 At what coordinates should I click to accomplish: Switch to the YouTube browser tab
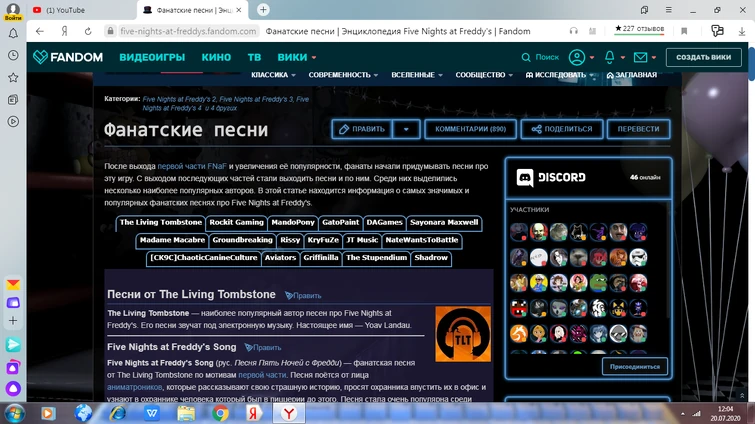80,10
